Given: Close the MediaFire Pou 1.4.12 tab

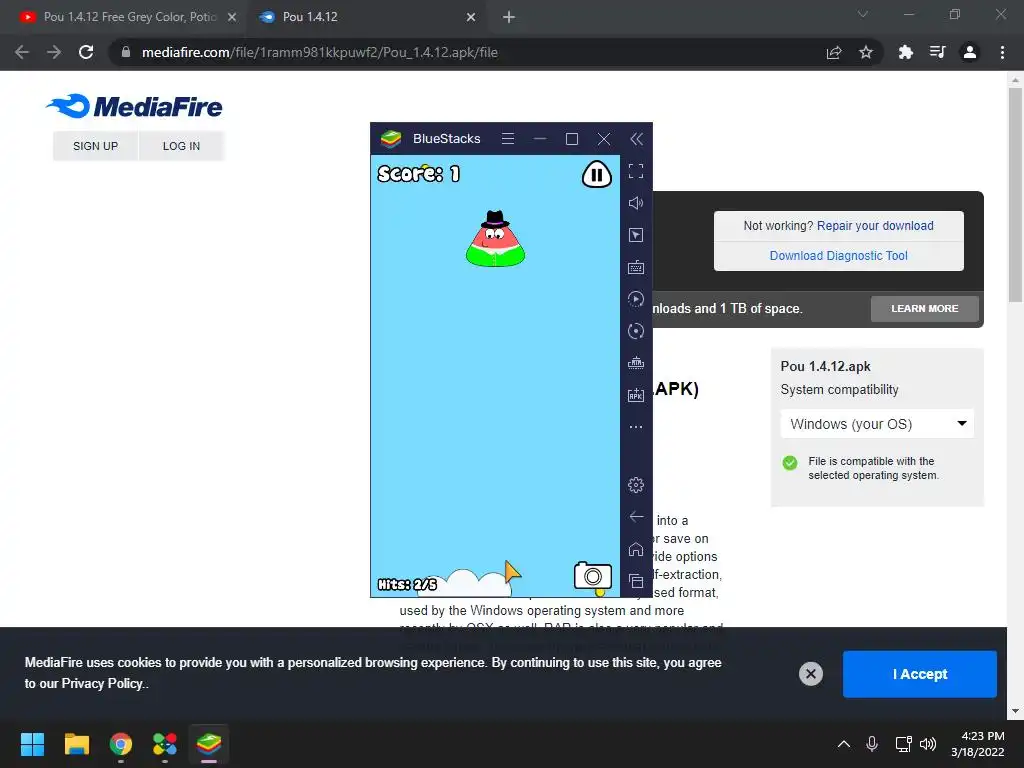Looking at the screenshot, I should tap(471, 17).
